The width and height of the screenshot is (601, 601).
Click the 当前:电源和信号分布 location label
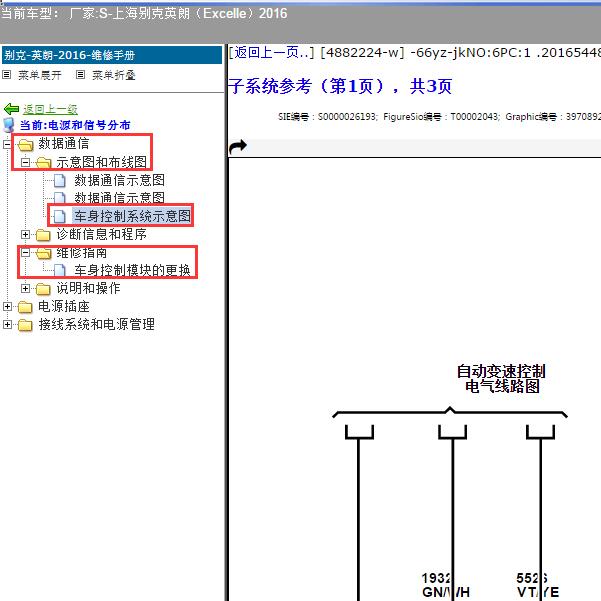pyautogui.click(x=75, y=125)
